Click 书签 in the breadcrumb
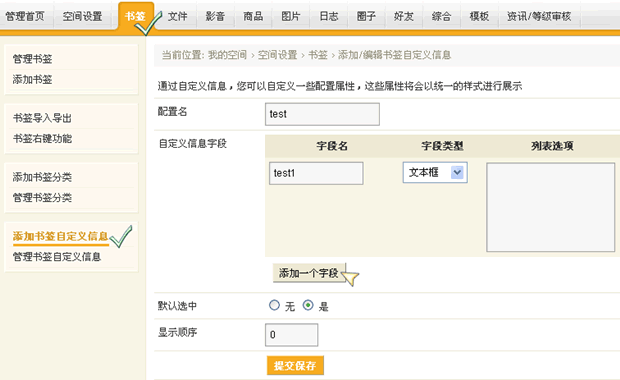Viewport: 620px width, 380px height. click(318, 55)
